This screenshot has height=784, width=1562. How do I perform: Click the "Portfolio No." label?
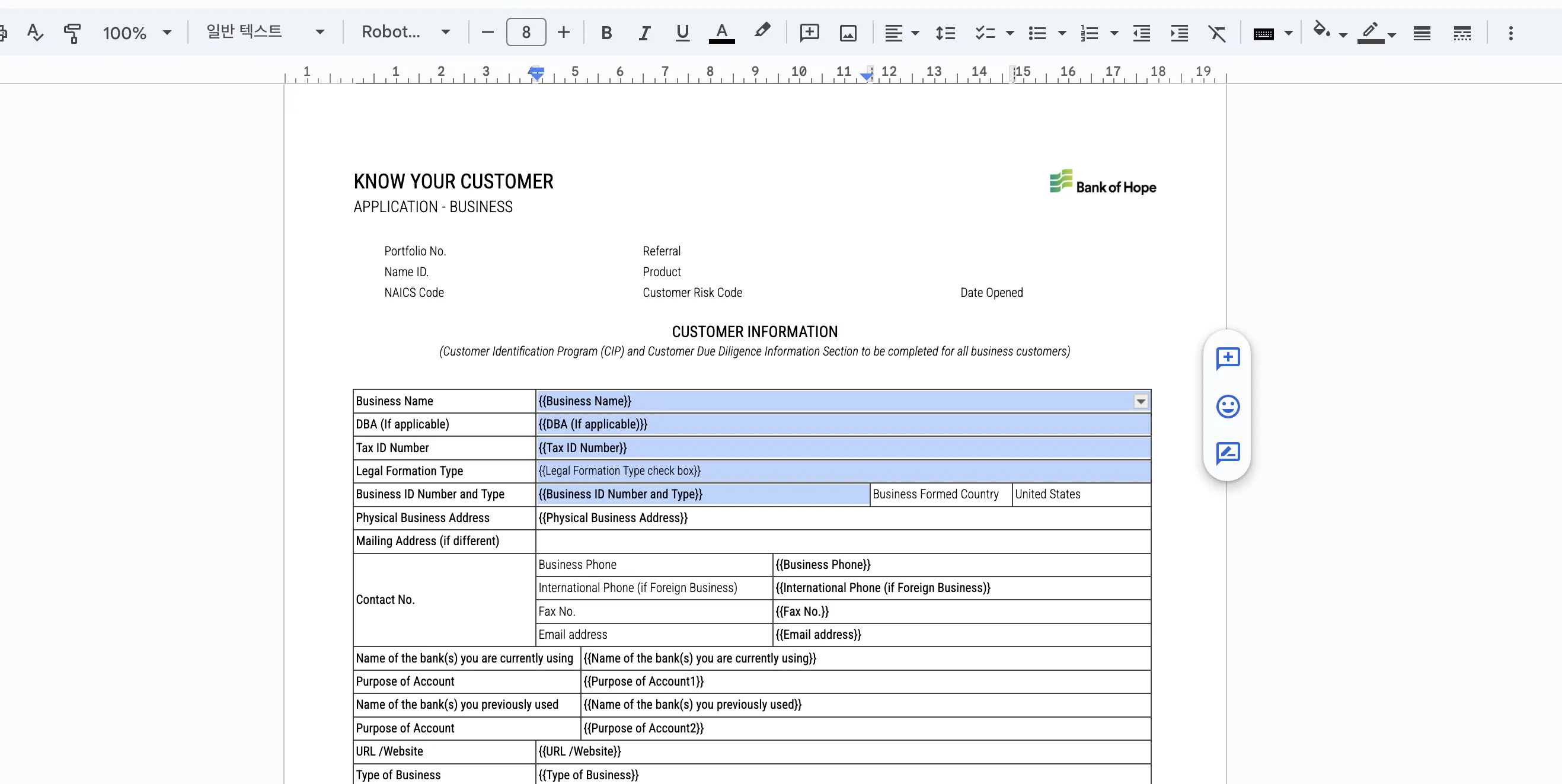415,251
